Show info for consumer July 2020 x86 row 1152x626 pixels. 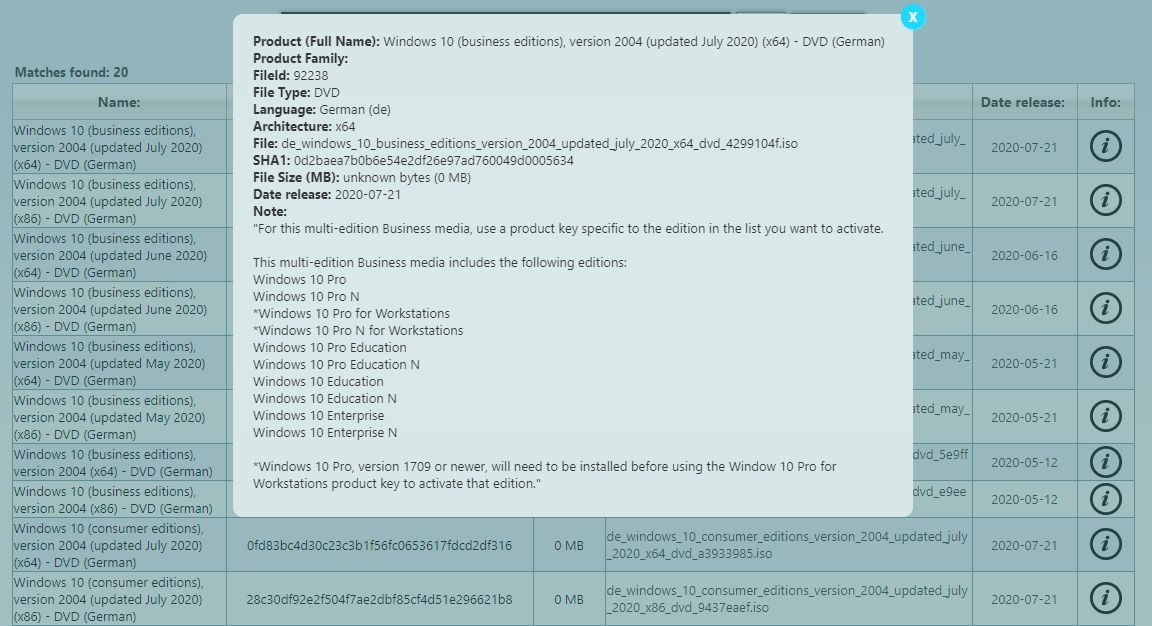pyautogui.click(x=1105, y=598)
